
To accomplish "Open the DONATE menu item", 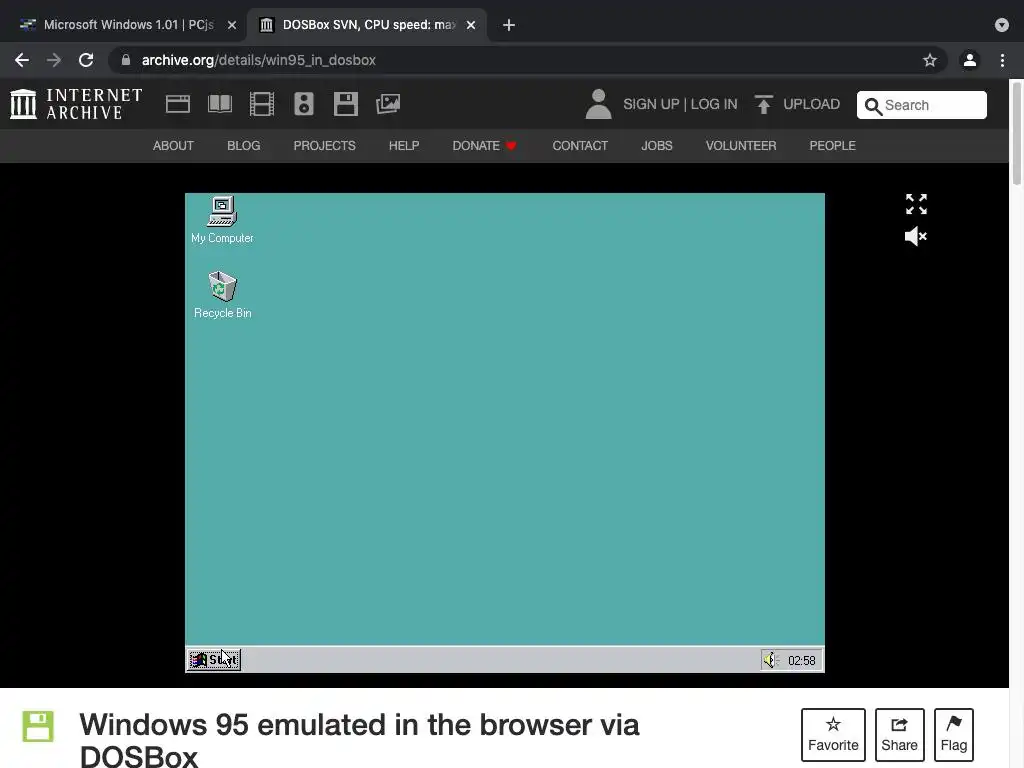I will [485, 146].
